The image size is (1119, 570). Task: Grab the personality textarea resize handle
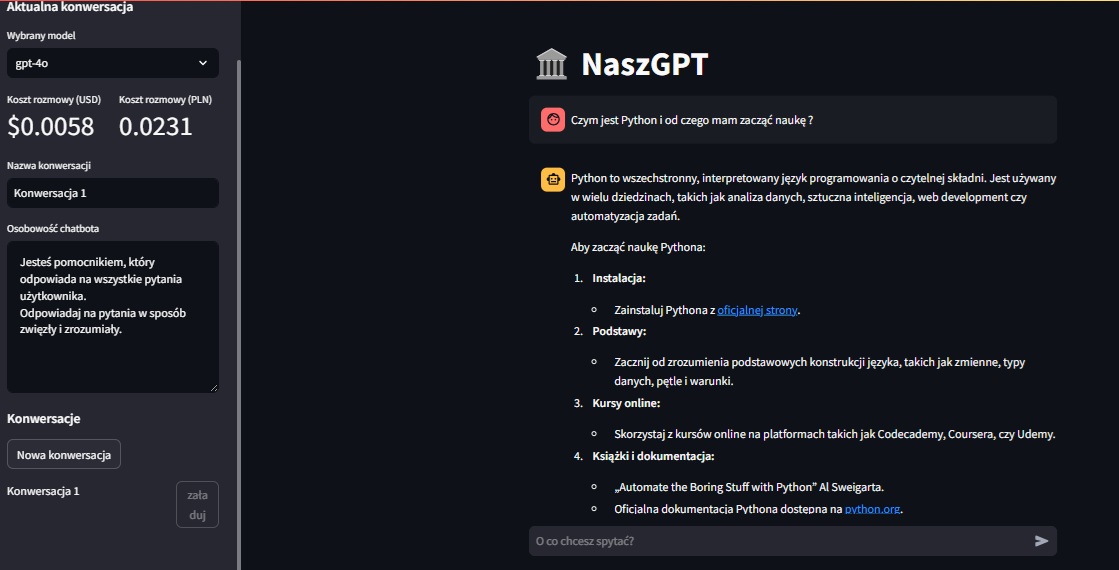213,387
